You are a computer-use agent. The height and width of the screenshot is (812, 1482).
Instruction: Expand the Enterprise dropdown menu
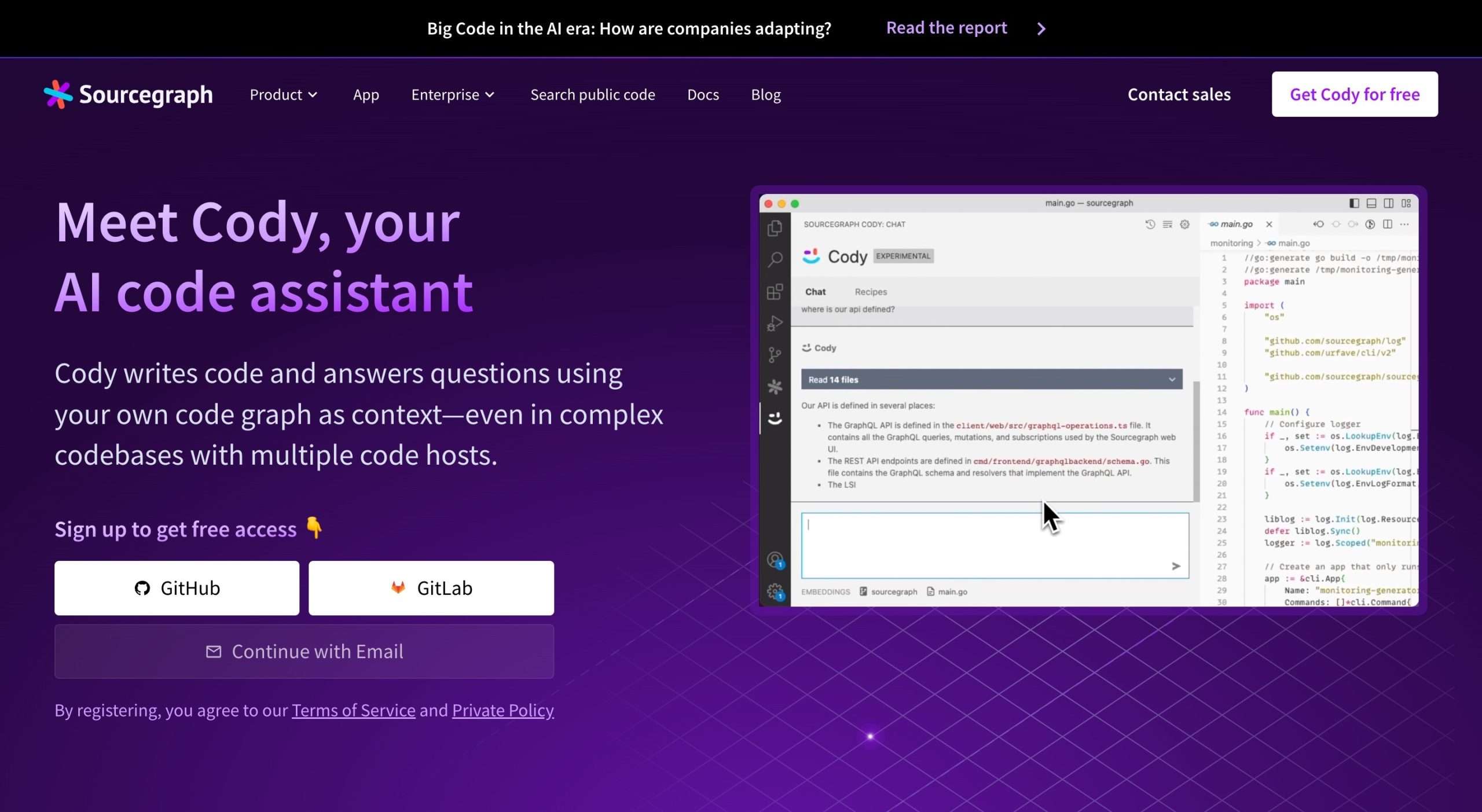click(x=453, y=94)
